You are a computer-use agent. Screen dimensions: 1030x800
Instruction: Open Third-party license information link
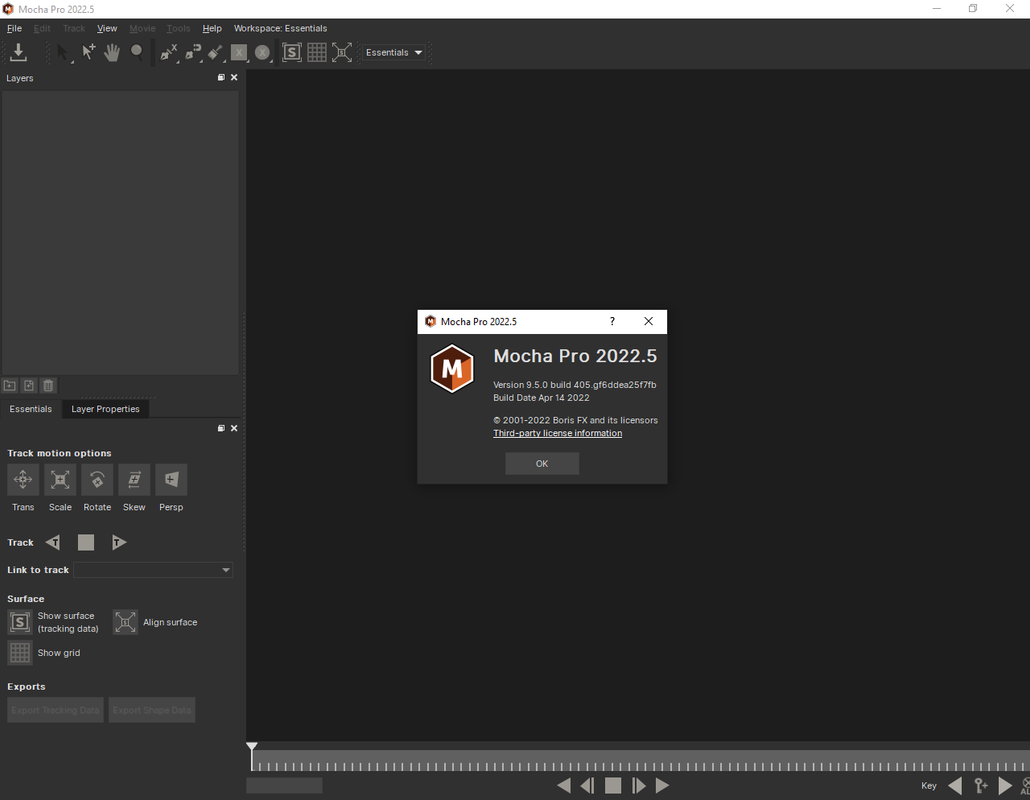pyautogui.click(x=558, y=433)
